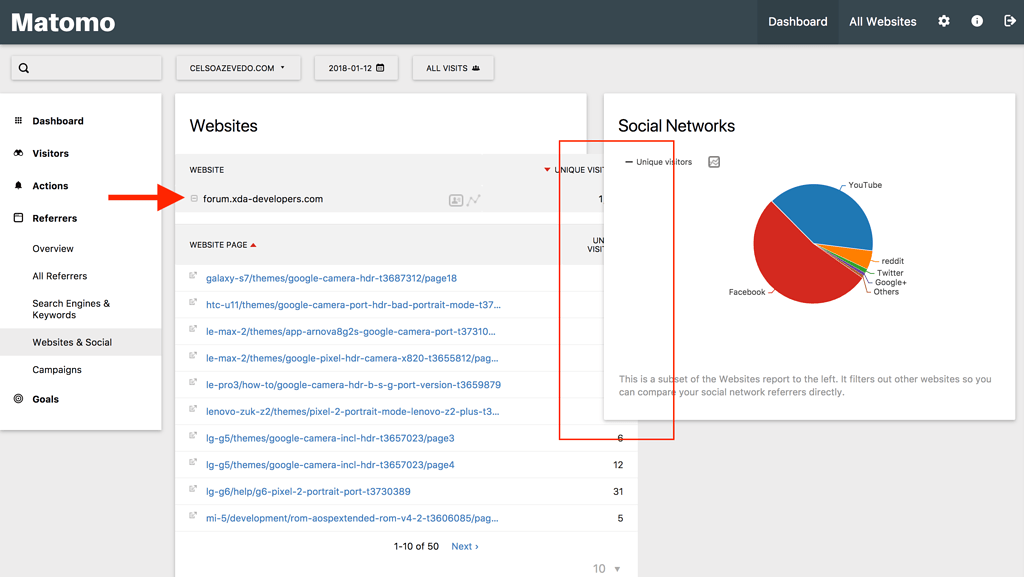
Task: Open external link icon beside galaxy-s7 page
Action: 193,275
